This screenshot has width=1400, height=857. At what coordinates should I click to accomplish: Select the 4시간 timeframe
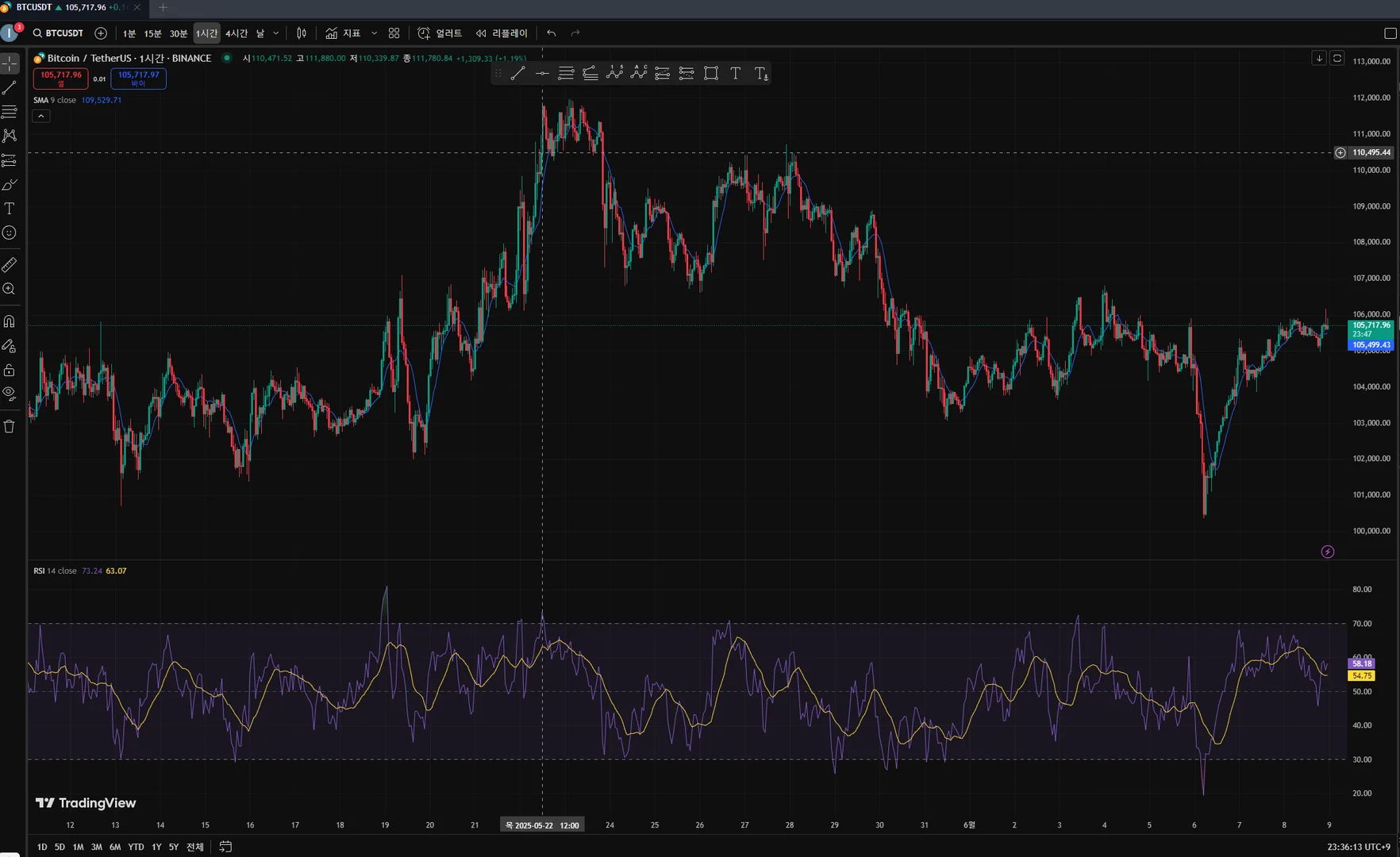(237, 33)
